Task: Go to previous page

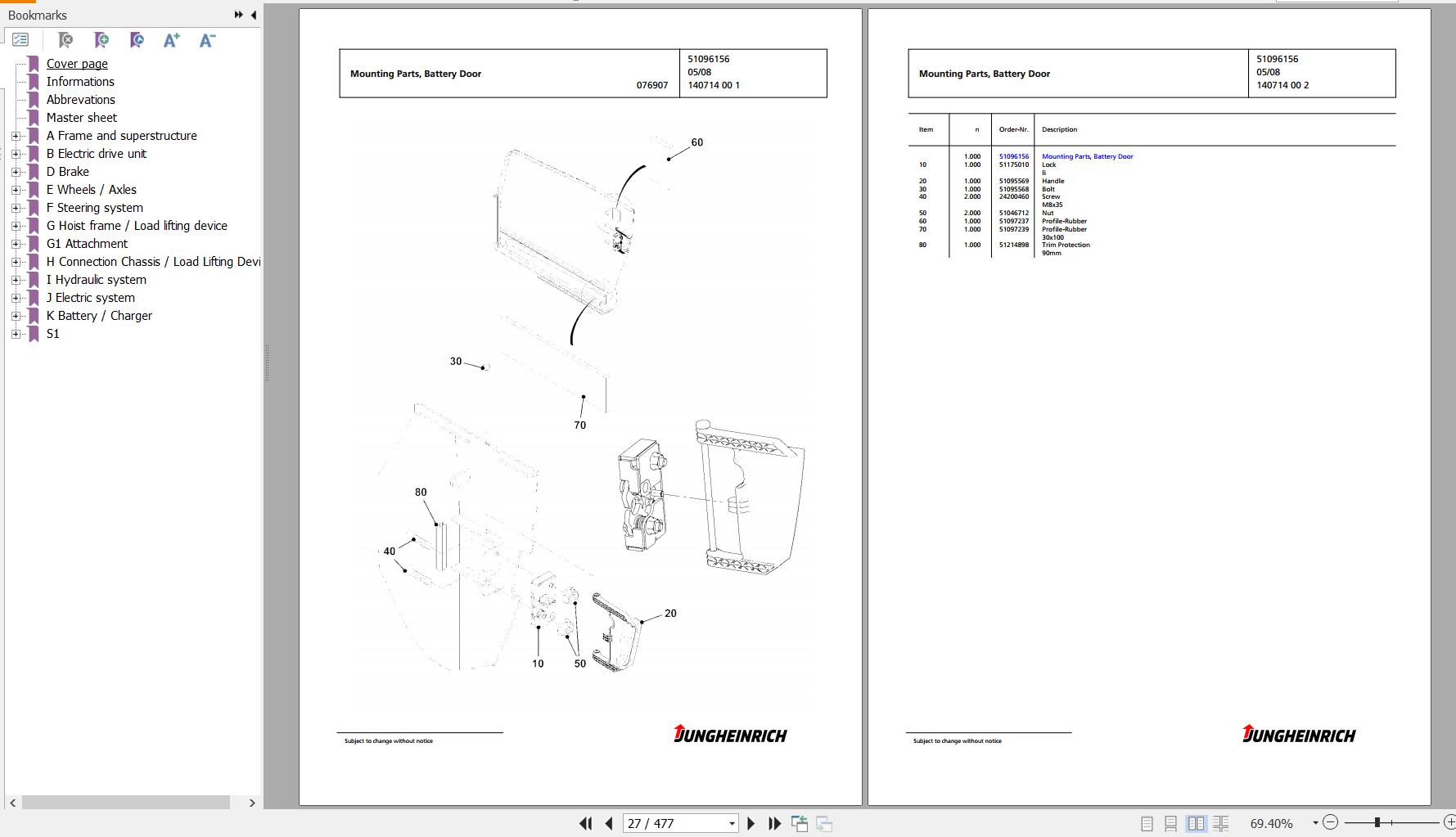Action: [609, 823]
